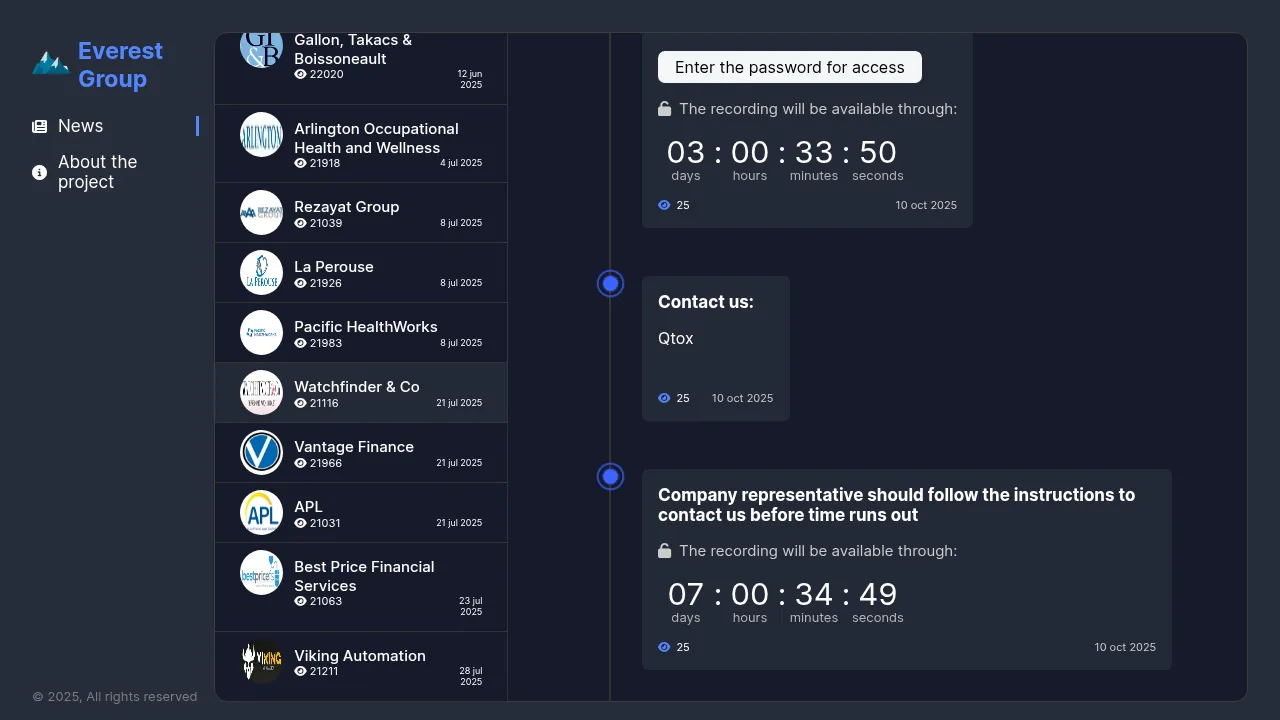
Task: Select Rezayat Group in the list
Action: click(346, 207)
